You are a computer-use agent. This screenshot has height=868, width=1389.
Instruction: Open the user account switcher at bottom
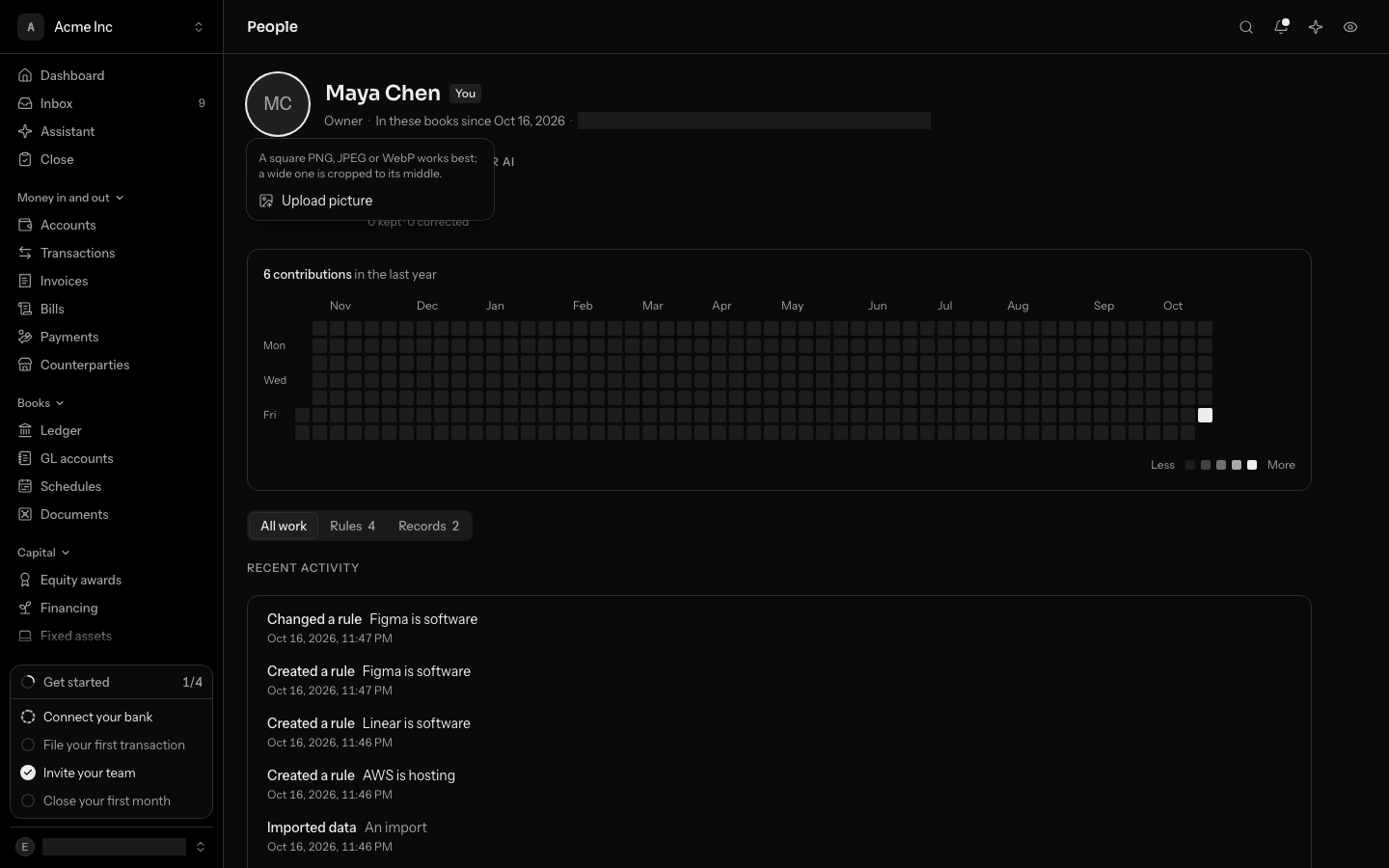point(111,847)
